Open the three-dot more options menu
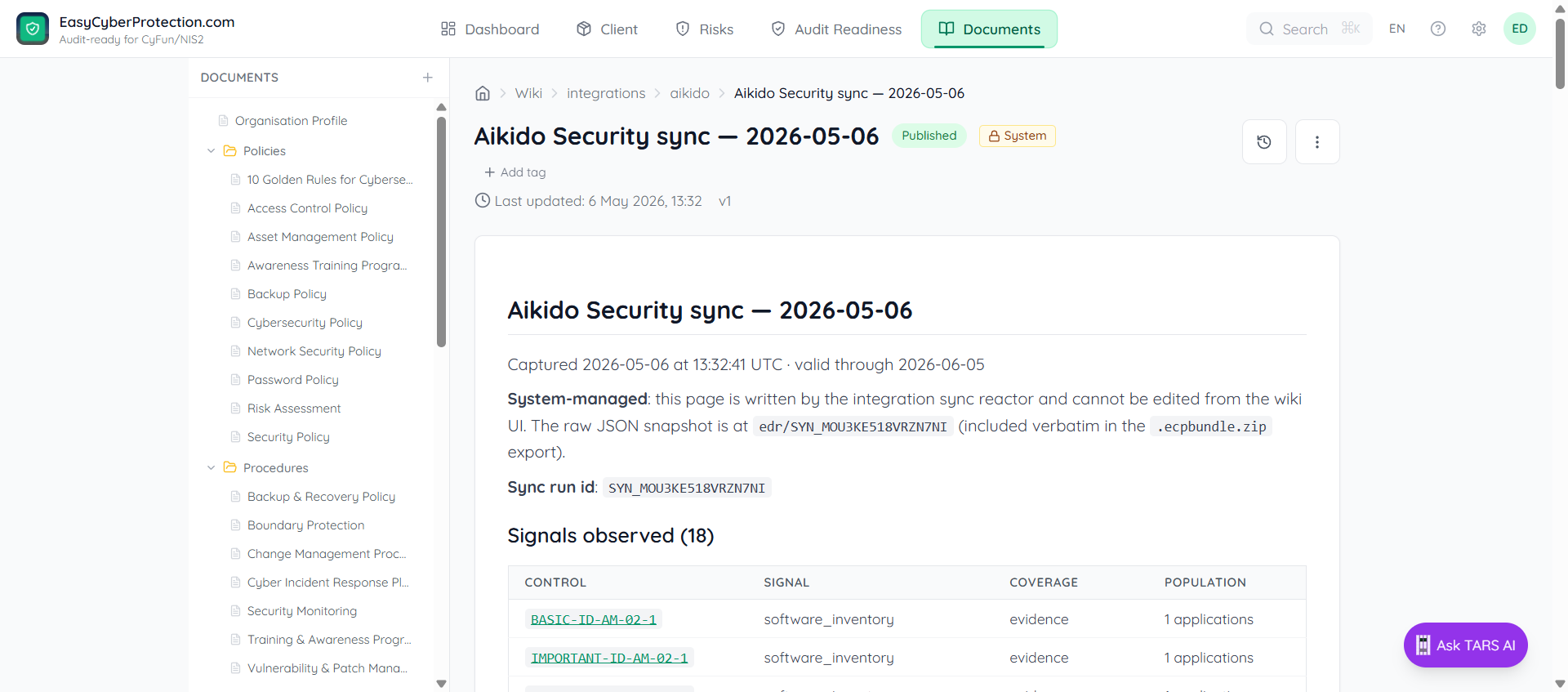This screenshot has height=692, width=1568. click(1317, 142)
